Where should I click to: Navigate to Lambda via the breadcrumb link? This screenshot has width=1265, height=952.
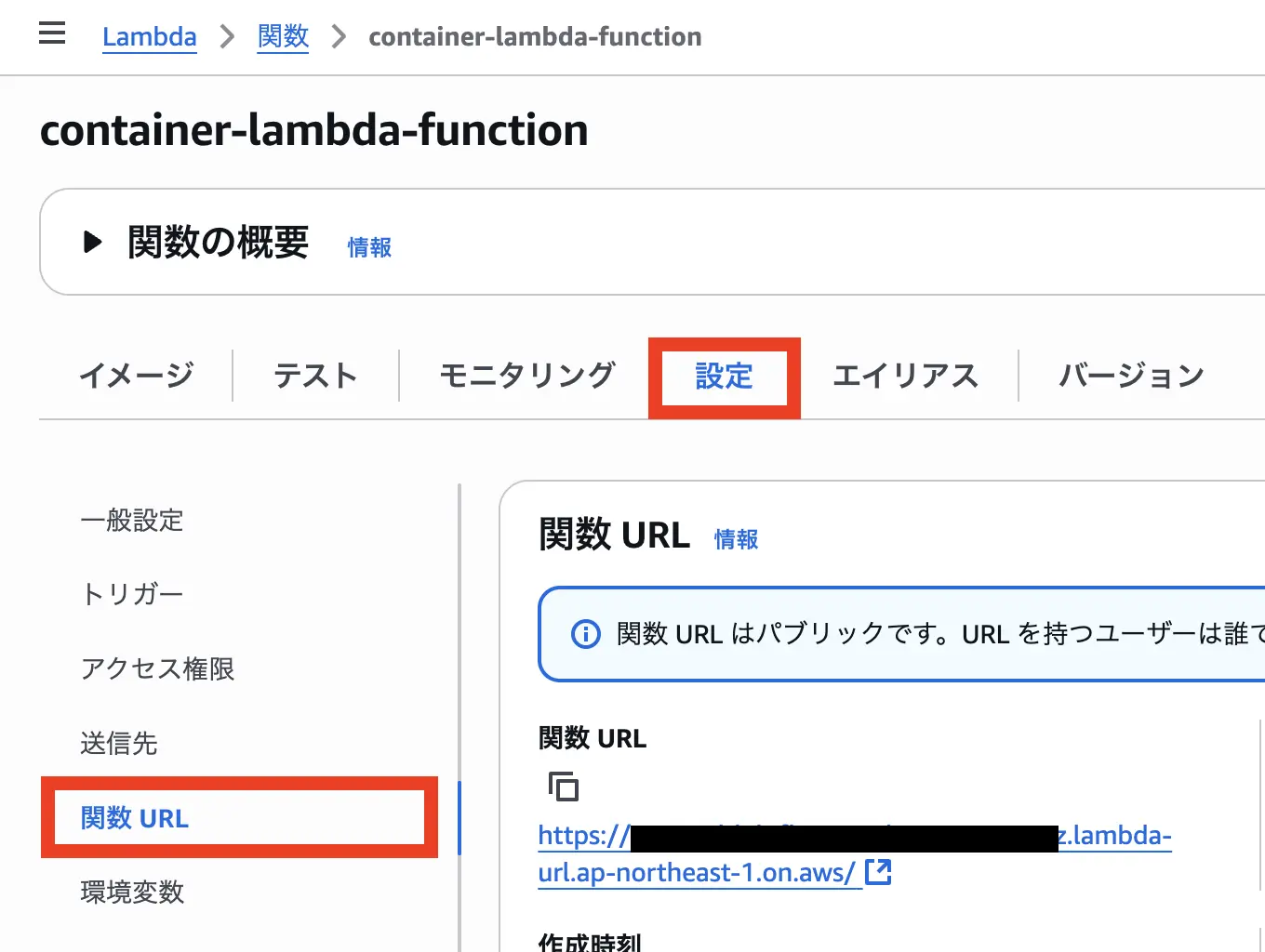[150, 37]
